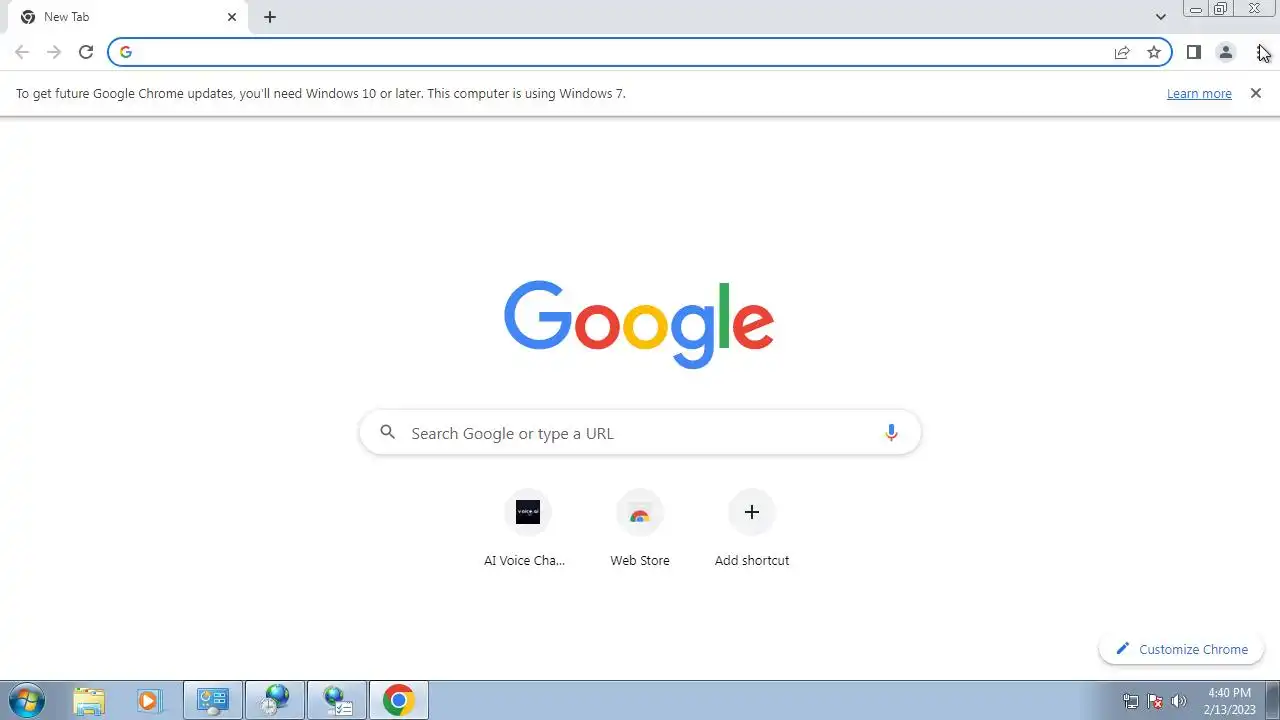Launch Windows Media Player from taskbar

pyautogui.click(x=149, y=700)
